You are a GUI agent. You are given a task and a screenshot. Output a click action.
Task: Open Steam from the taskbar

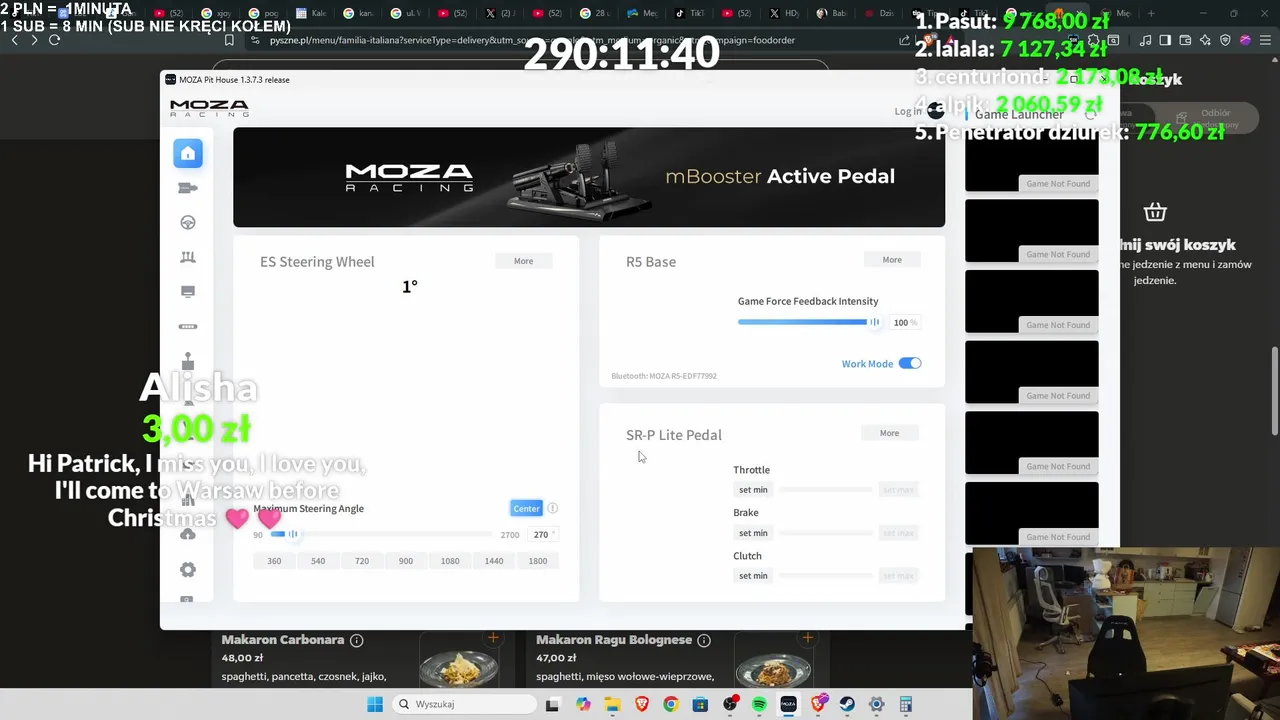(847, 704)
